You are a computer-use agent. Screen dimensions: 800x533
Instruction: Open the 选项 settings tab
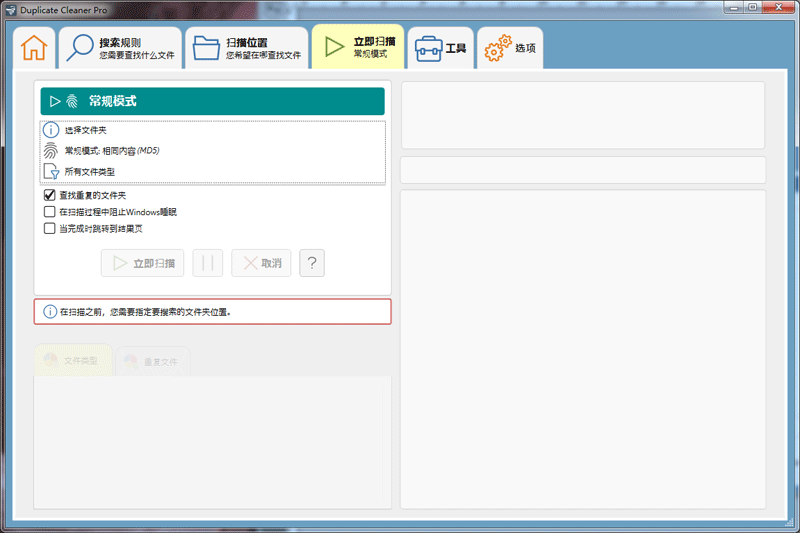point(510,48)
